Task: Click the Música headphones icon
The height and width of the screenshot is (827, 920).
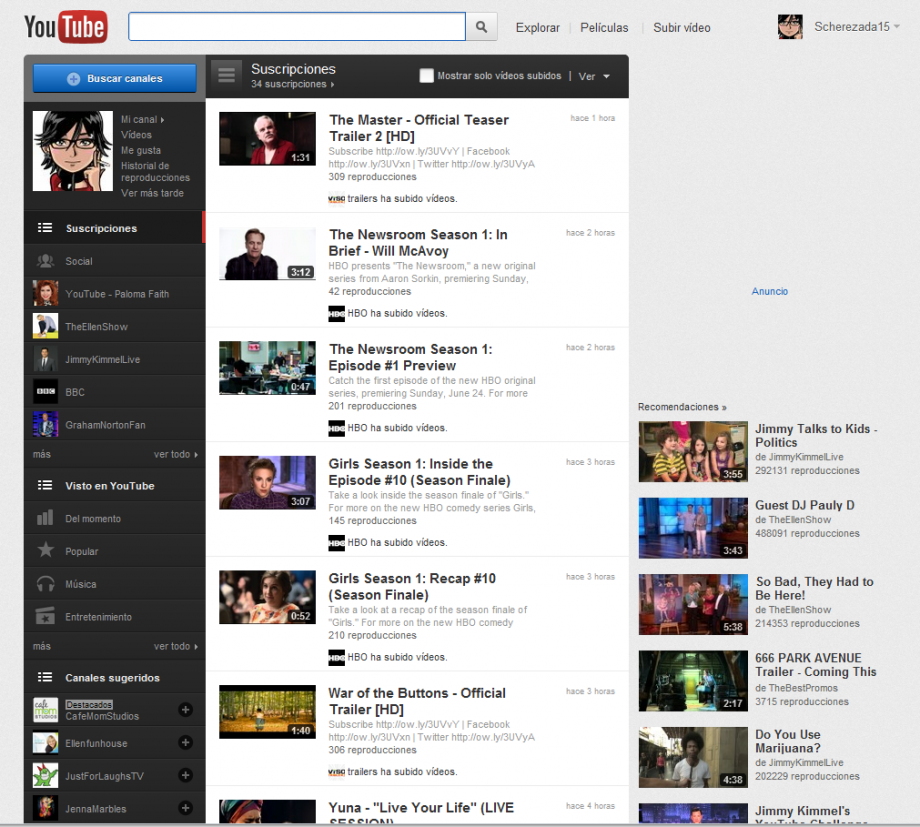Action: coord(45,583)
